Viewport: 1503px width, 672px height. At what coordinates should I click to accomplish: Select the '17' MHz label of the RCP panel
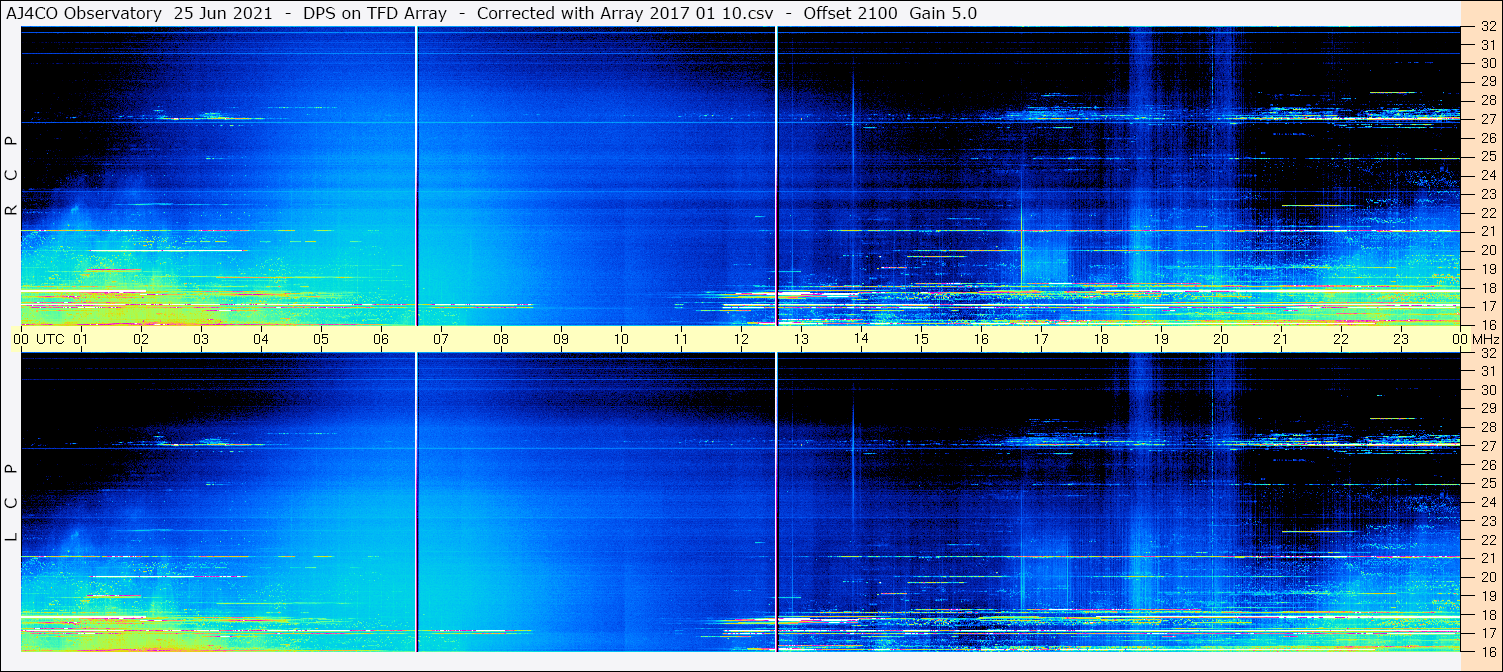1487,306
